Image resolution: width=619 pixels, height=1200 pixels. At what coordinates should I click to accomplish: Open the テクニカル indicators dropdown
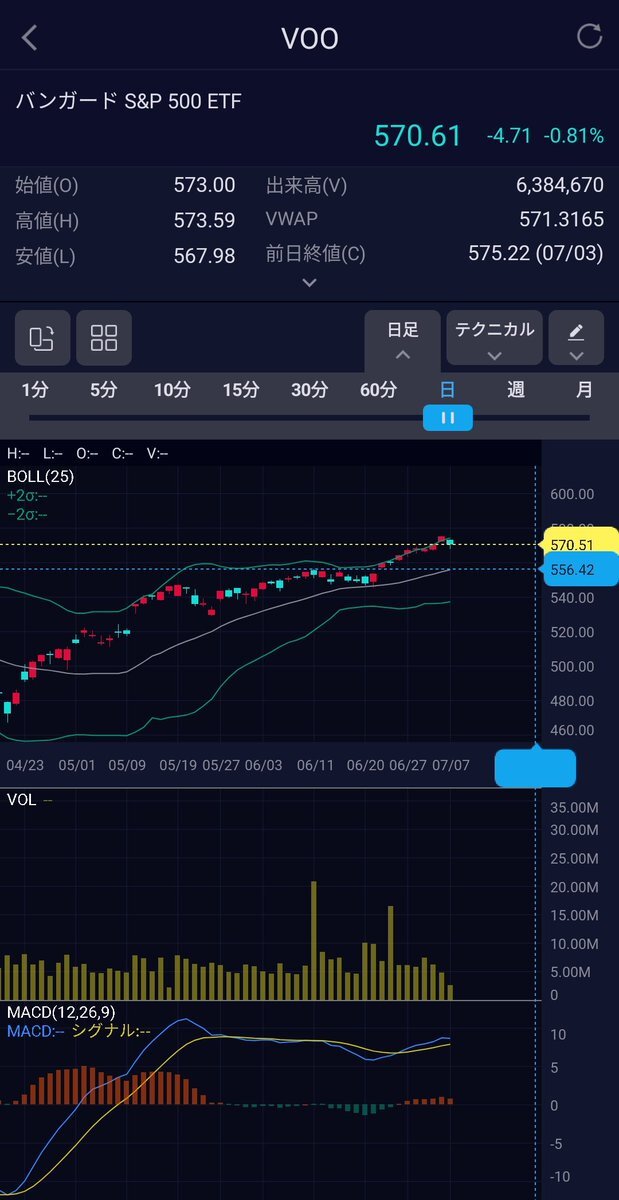(494, 338)
